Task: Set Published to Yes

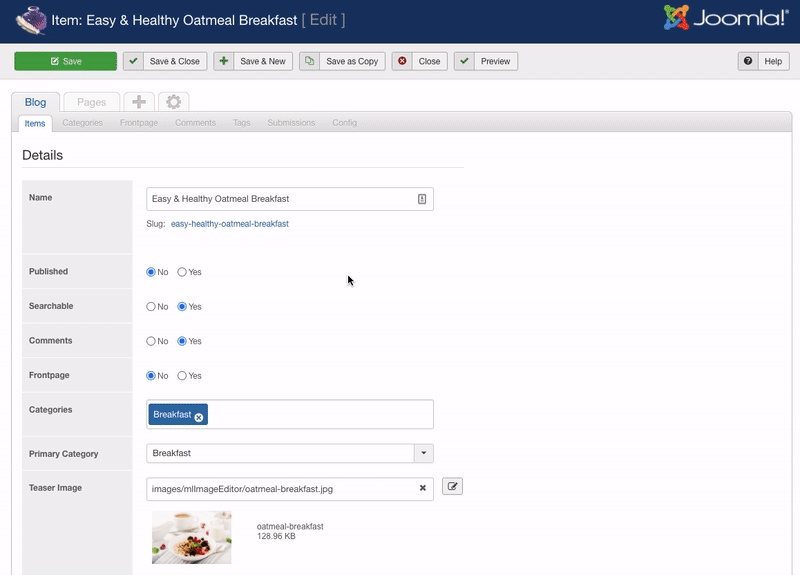Action: click(182, 272)
